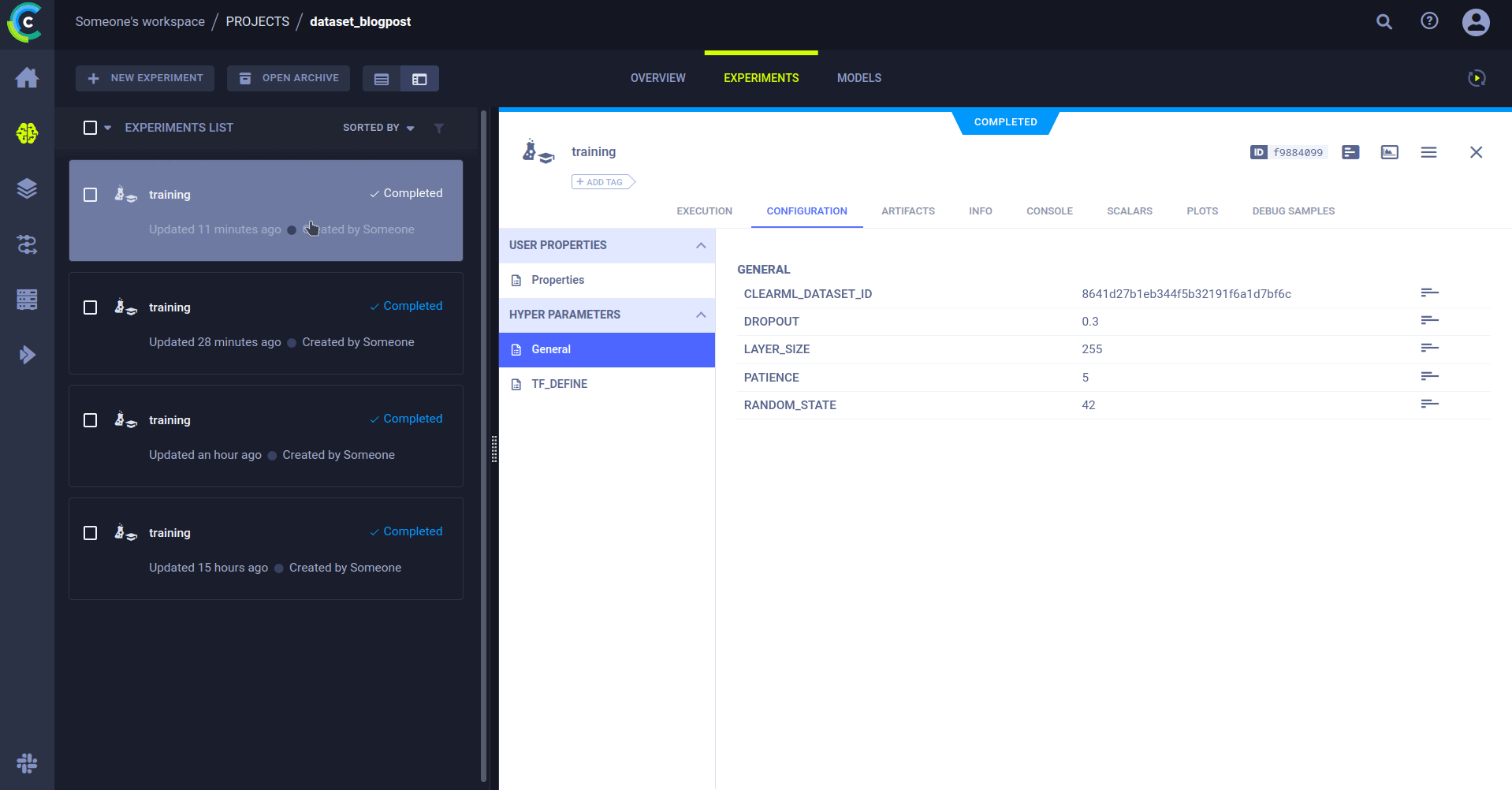Open the CONSOLE tab
The image size is (1512, 790).
tap(1049, 211)
